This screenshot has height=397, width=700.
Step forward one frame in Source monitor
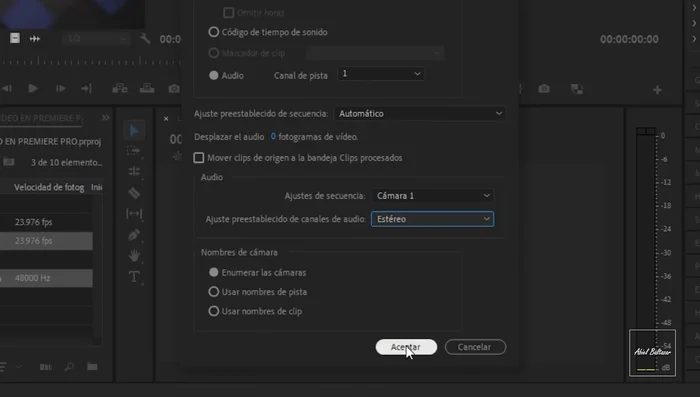point(60,88)
